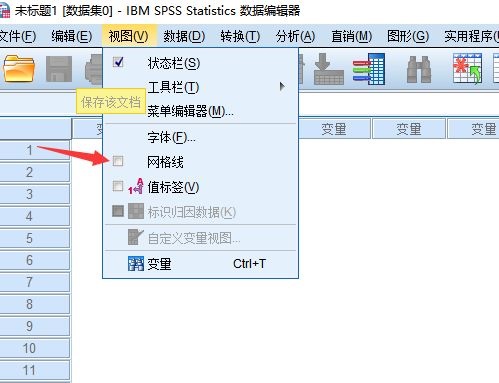Click the Go to Variable toolbar icon
Viewport: 499px width, 383px height.
[x=329, y=69]
